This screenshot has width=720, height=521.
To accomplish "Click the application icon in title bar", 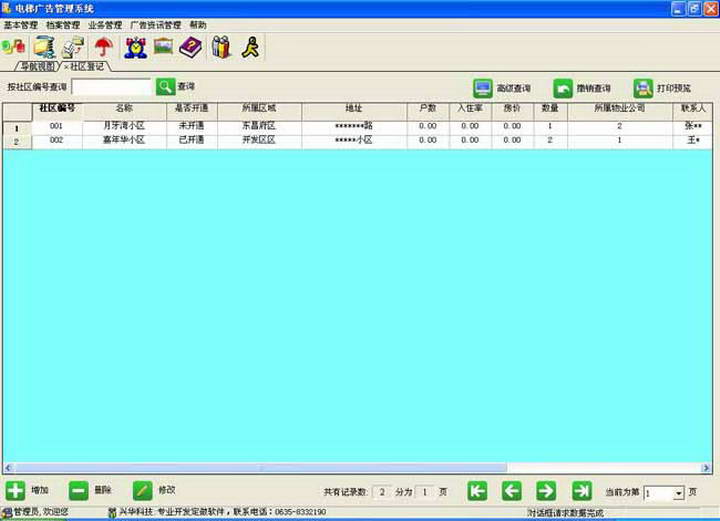I will (x=6, y=8).
